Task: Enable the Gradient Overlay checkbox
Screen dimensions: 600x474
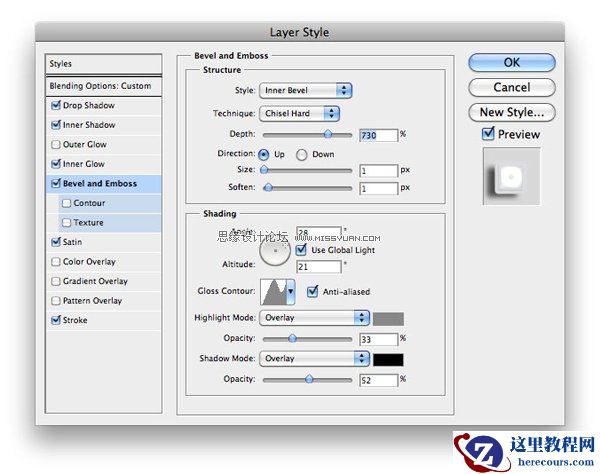Action: [x=56, y=281]
